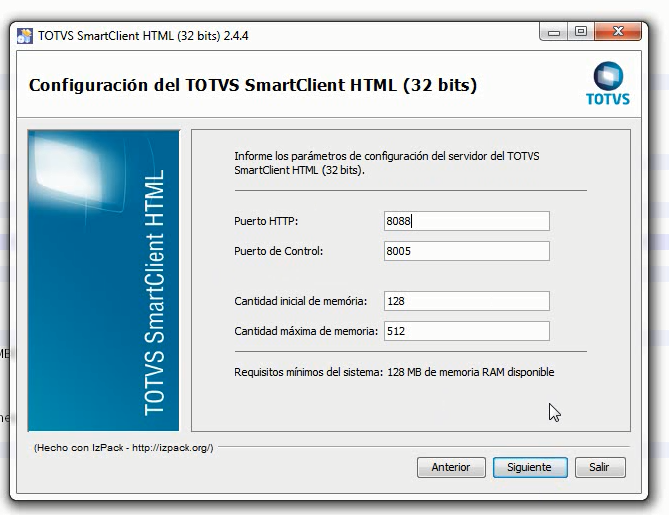Screen dimensions: 669x515
Task: Click the 'Requisitos mínimos del sistema' text
Action: tap(394, 372)
